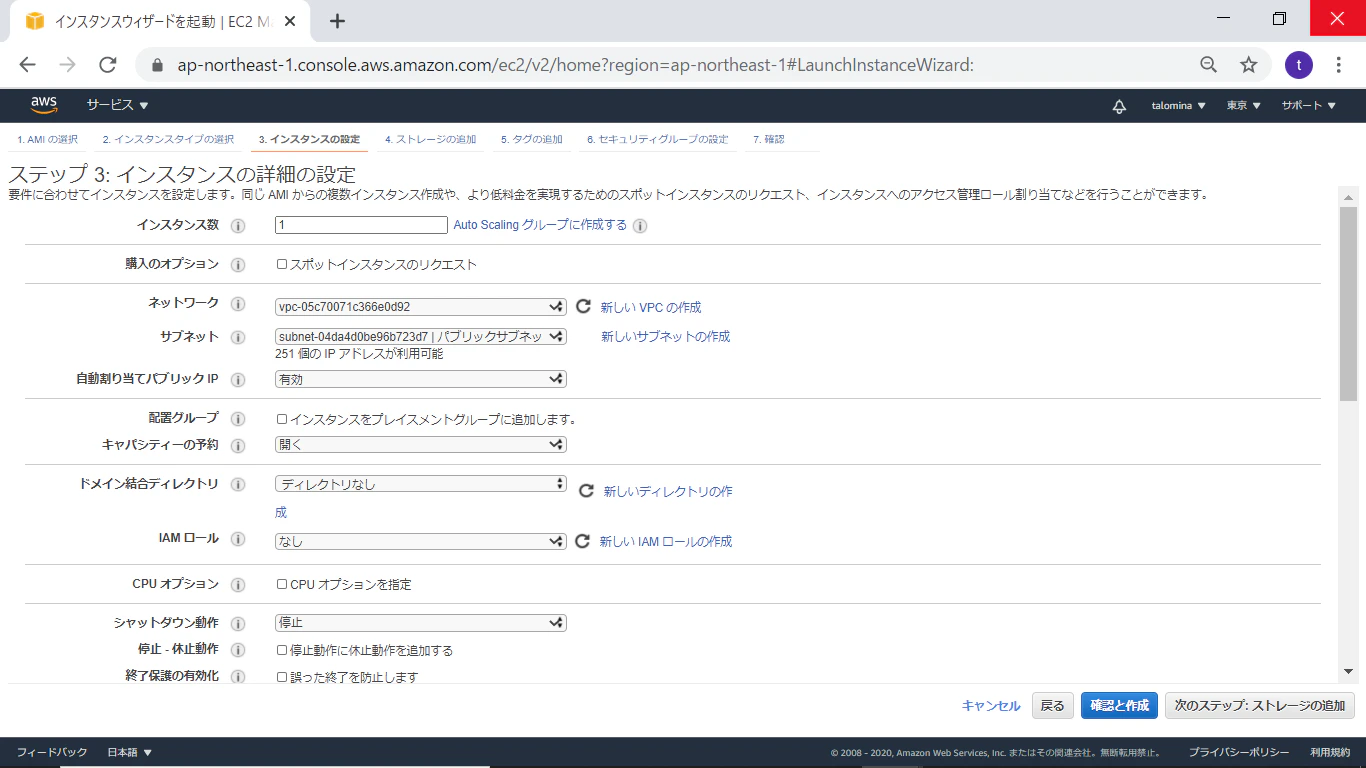Check 停止動作に休止動作を追加する
The height and width of the screenshot is (768, 1366).
pos(282,650)
